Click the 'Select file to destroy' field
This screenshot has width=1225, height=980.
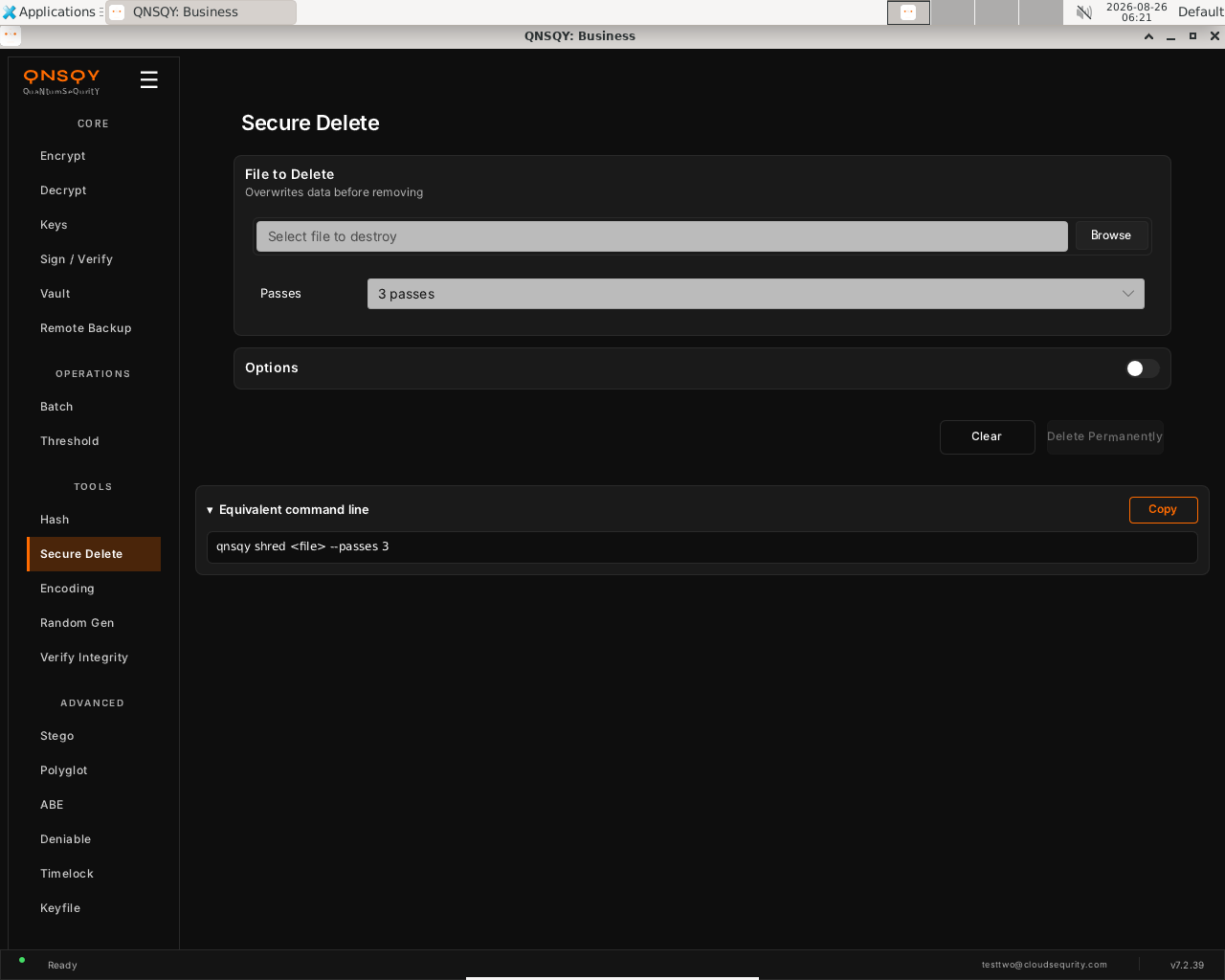coord(662,236)
